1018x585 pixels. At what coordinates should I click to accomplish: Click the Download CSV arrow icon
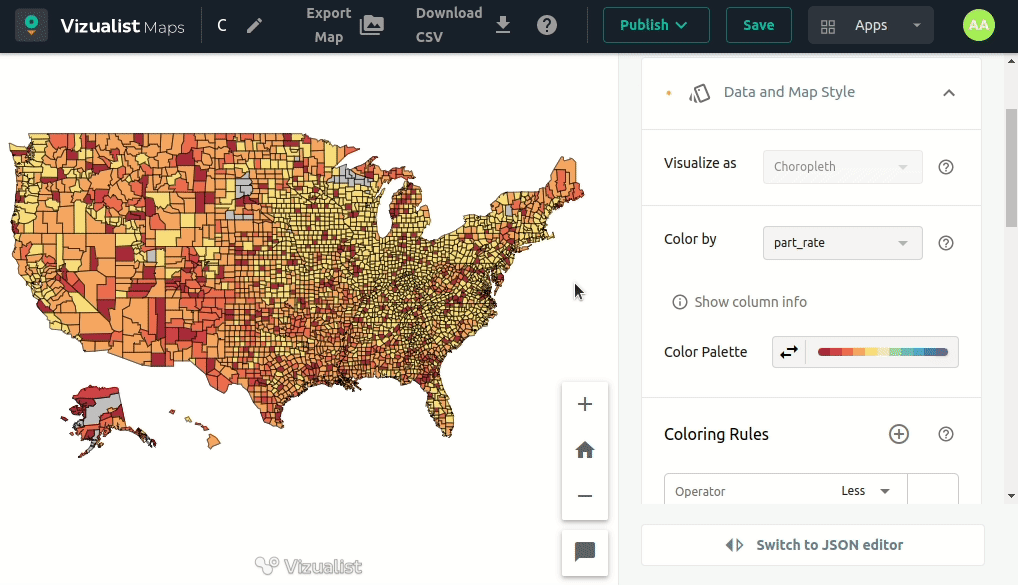point(503,25)
